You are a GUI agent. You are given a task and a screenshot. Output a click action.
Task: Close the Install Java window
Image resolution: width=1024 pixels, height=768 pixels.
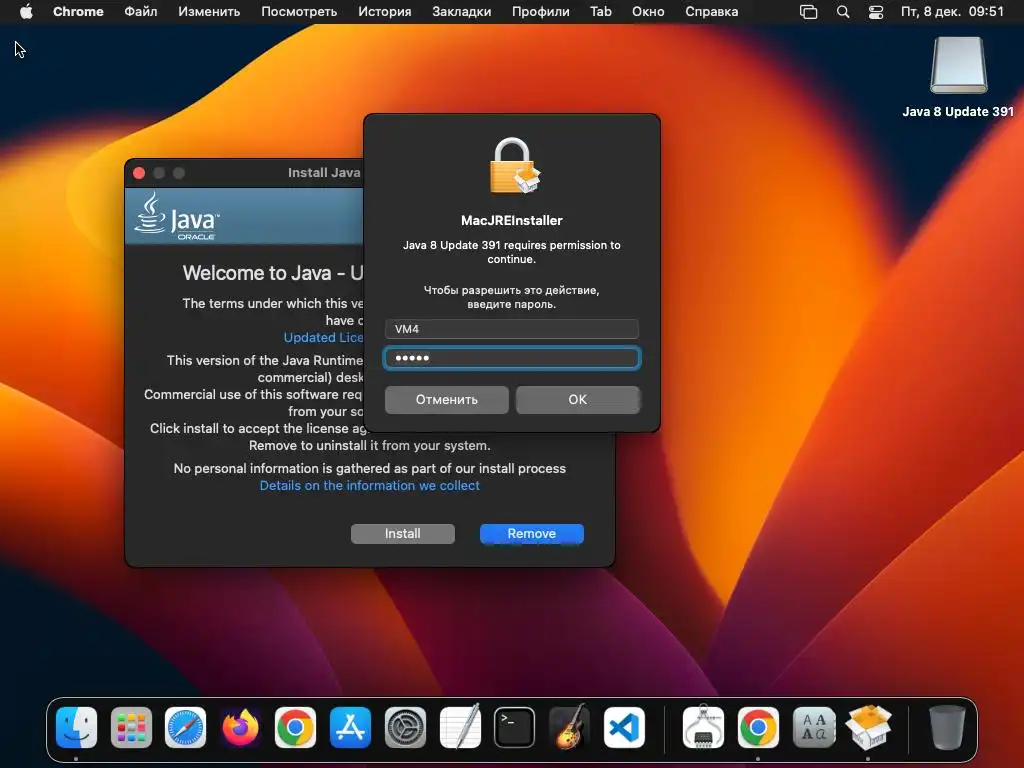(139, 173)
